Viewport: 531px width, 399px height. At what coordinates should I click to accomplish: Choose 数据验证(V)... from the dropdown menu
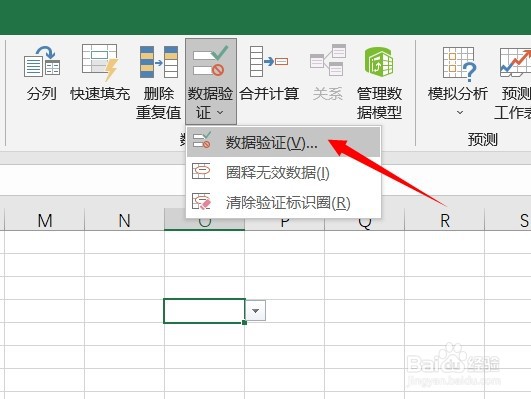[x=284, y=142]
